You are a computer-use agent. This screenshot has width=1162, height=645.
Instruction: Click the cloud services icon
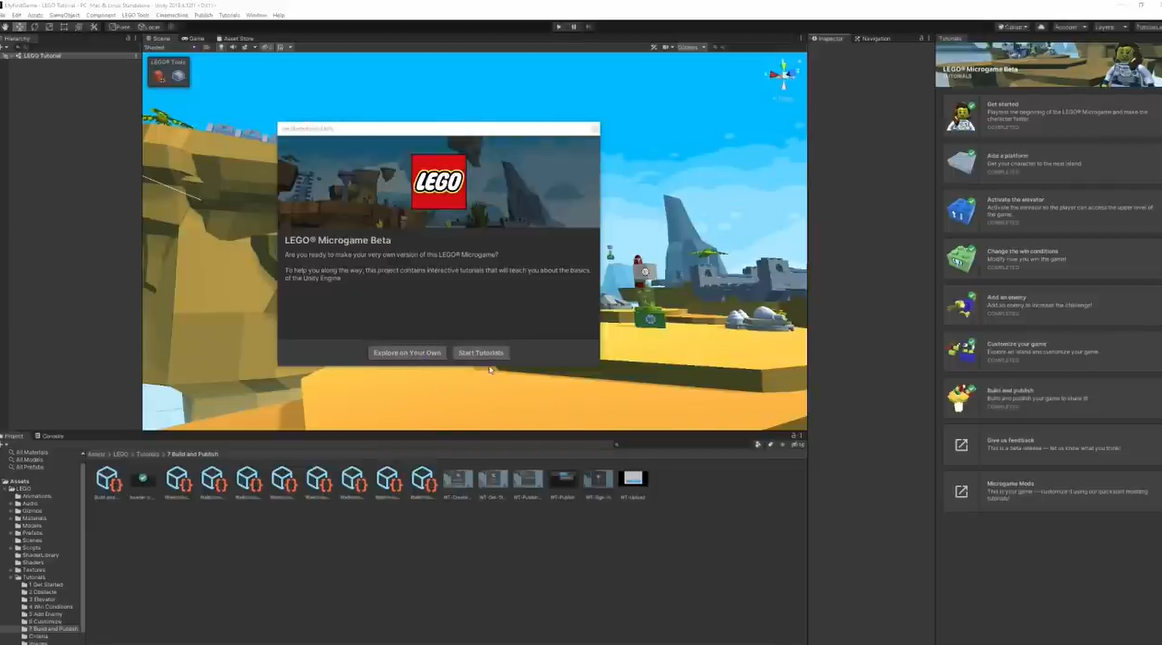coord(1041,27)
